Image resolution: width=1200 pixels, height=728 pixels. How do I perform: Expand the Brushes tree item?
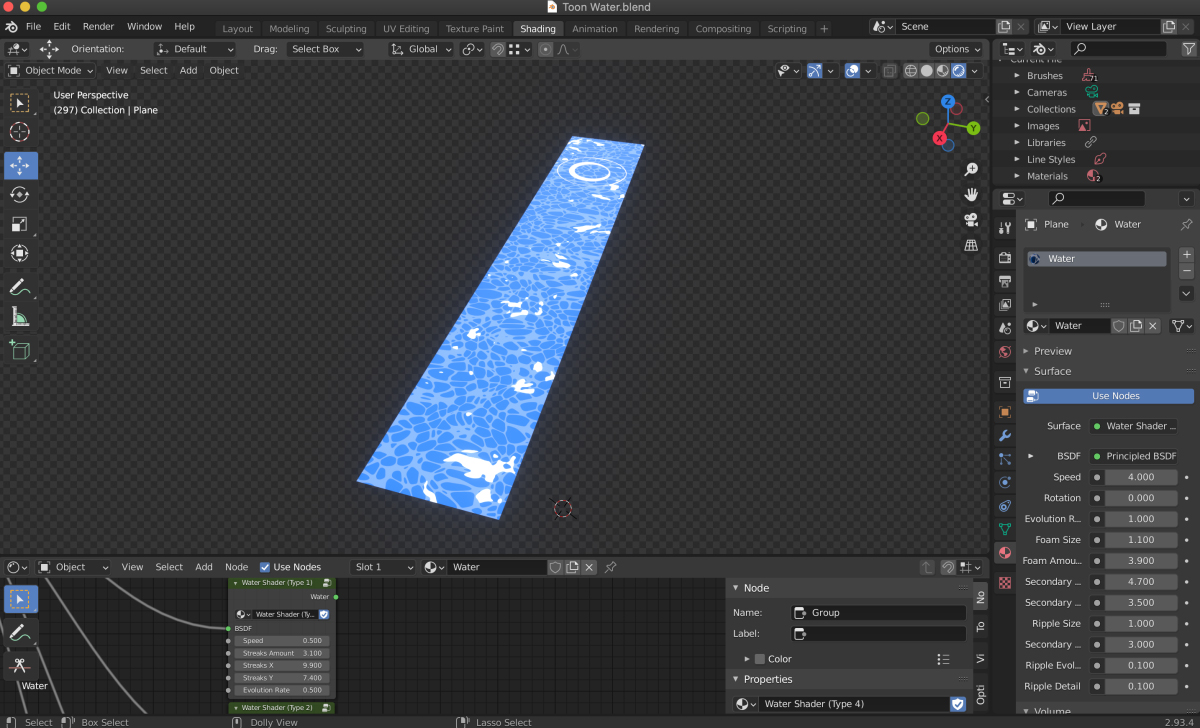[x=1017, y=76]
